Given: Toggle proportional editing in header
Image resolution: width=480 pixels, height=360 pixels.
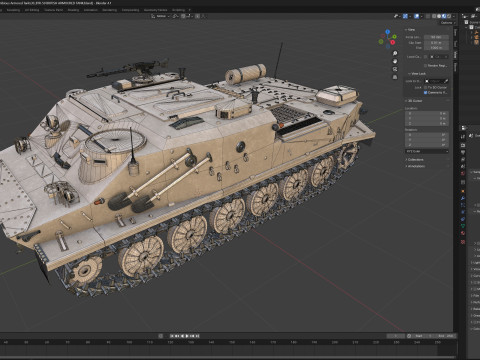Looking at the screenshot, I should [x=198, y=16].
